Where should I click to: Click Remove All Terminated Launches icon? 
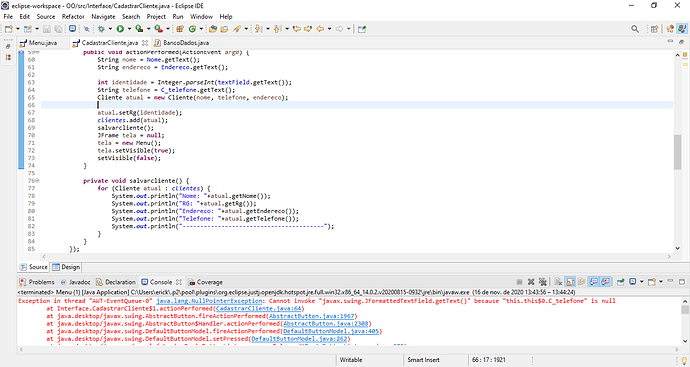pyautogui.click(x=543, y=282)
